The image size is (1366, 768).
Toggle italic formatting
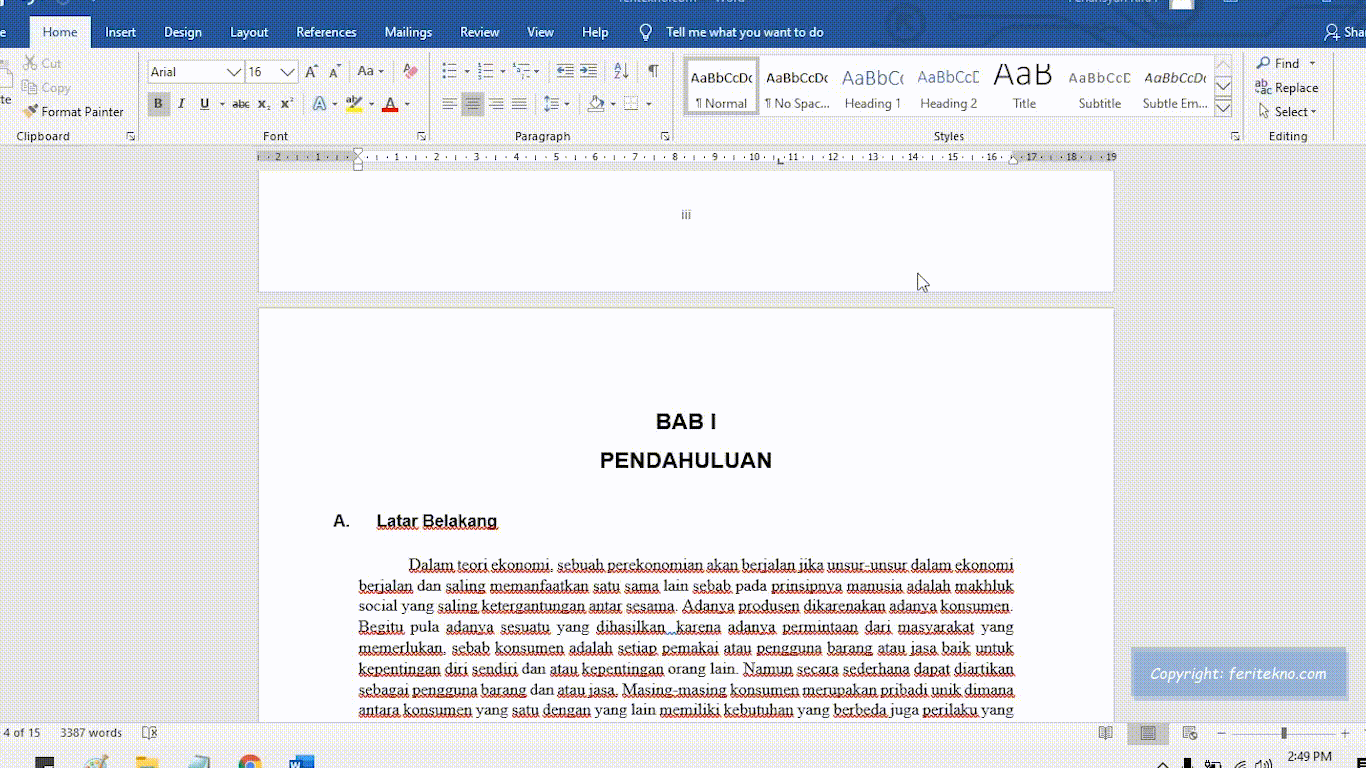(x=181, y=104)
